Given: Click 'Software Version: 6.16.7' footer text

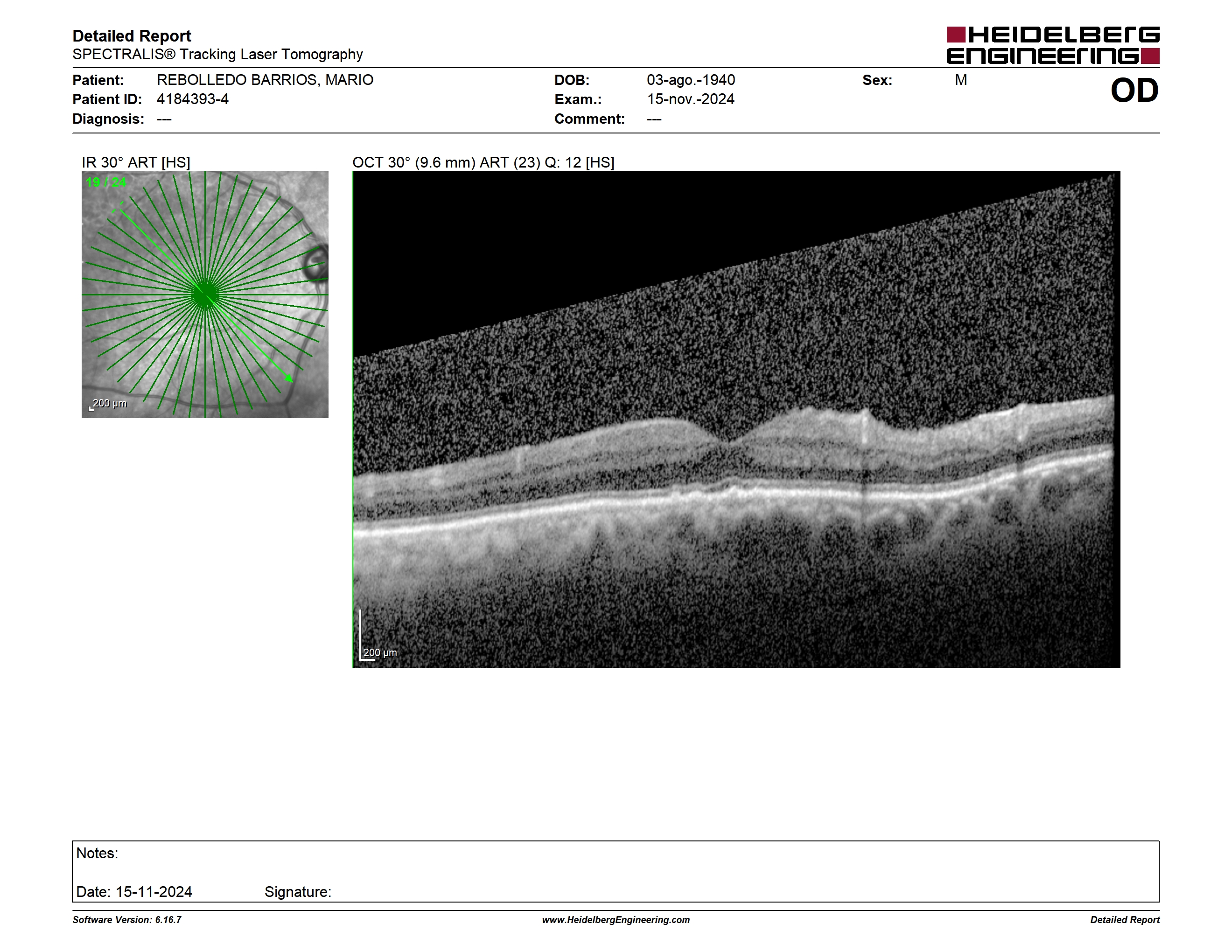Looking at the screenshot, I should pyautogui.click(x=127, y=920).
